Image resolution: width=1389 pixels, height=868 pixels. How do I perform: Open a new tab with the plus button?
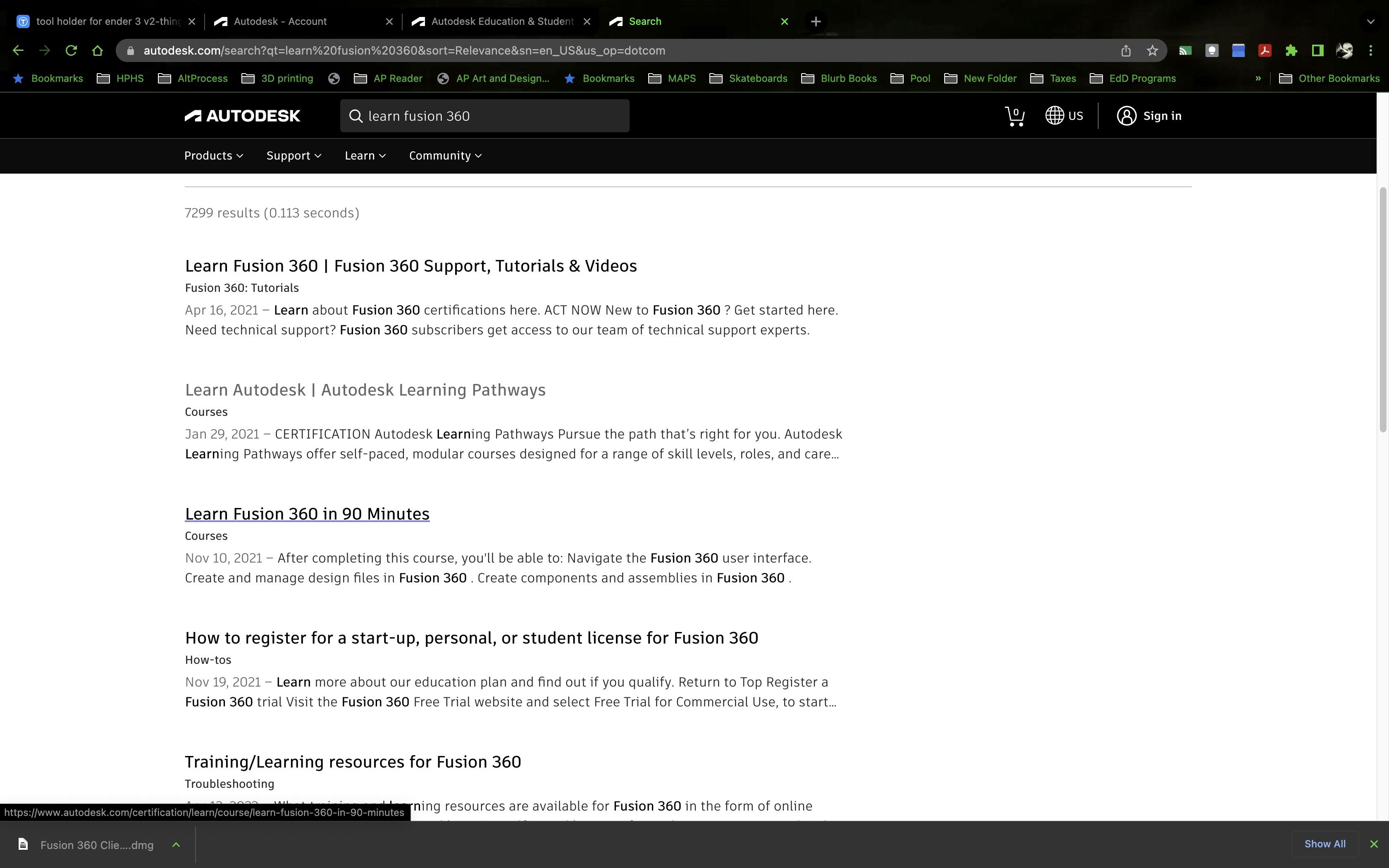coord(816,21)
